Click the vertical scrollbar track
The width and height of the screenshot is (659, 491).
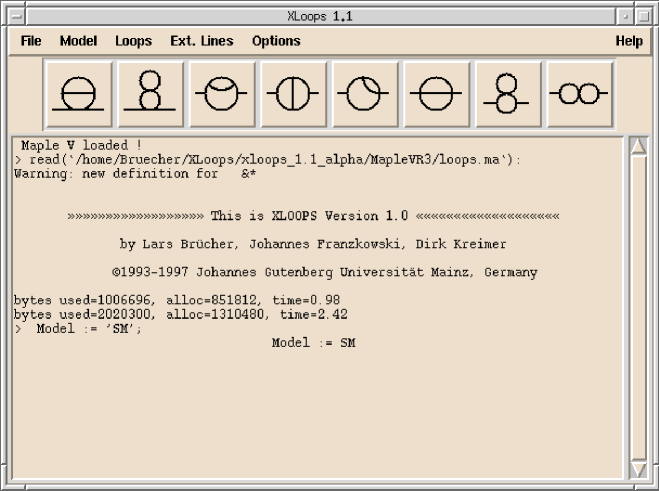638,307
